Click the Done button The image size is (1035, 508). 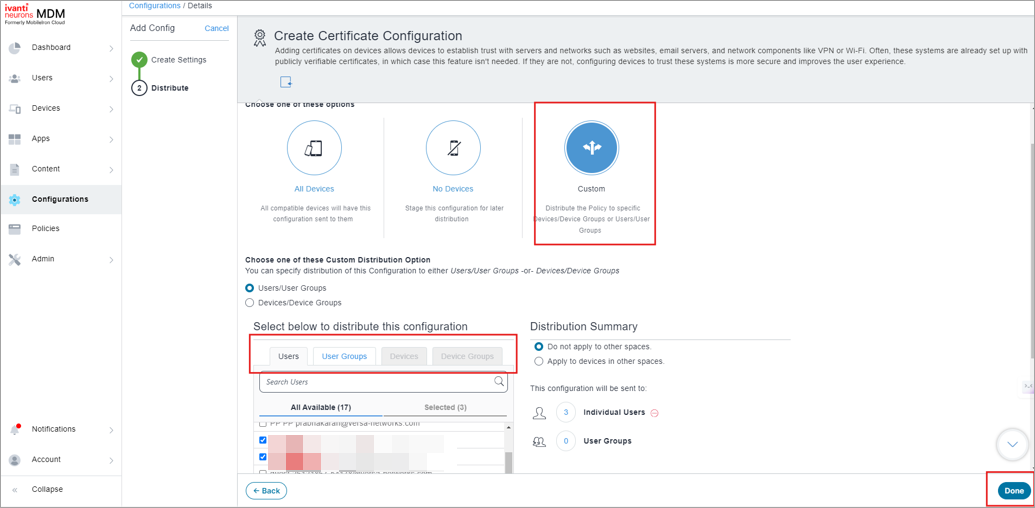[1014, 491]
